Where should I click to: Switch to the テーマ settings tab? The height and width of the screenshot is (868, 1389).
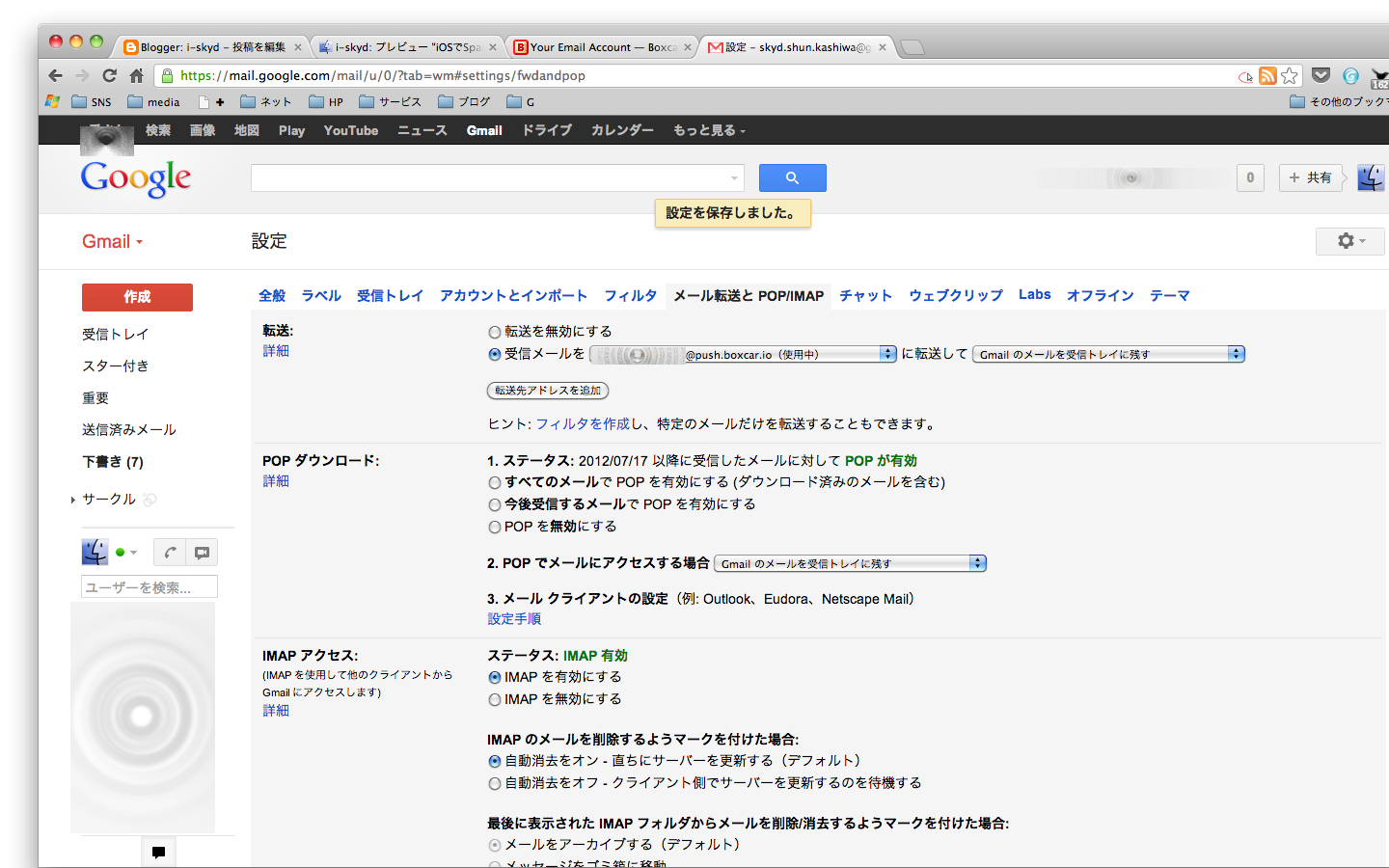coord(1169,295)
